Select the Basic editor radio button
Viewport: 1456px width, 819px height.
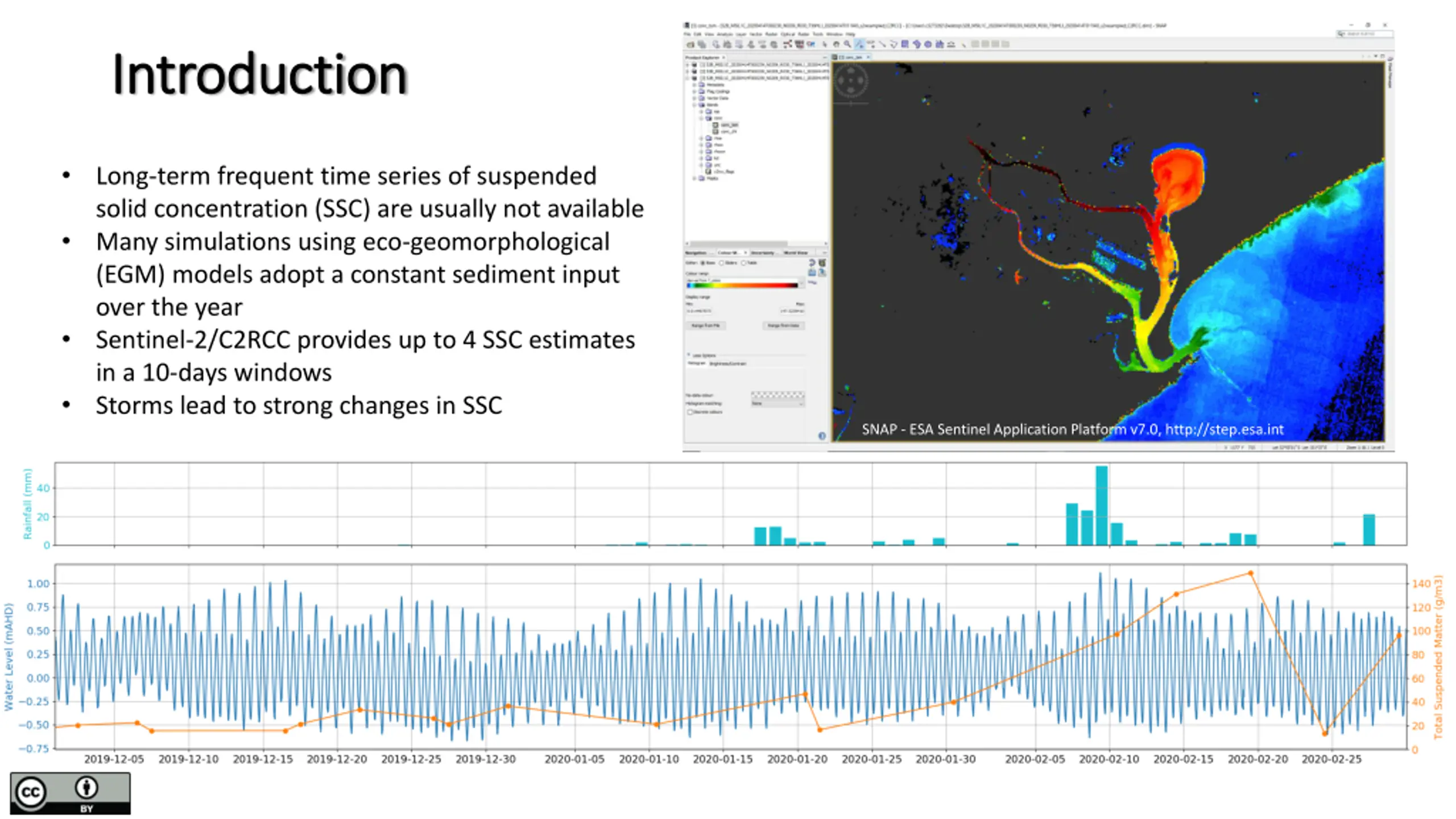tap(703, 263)
